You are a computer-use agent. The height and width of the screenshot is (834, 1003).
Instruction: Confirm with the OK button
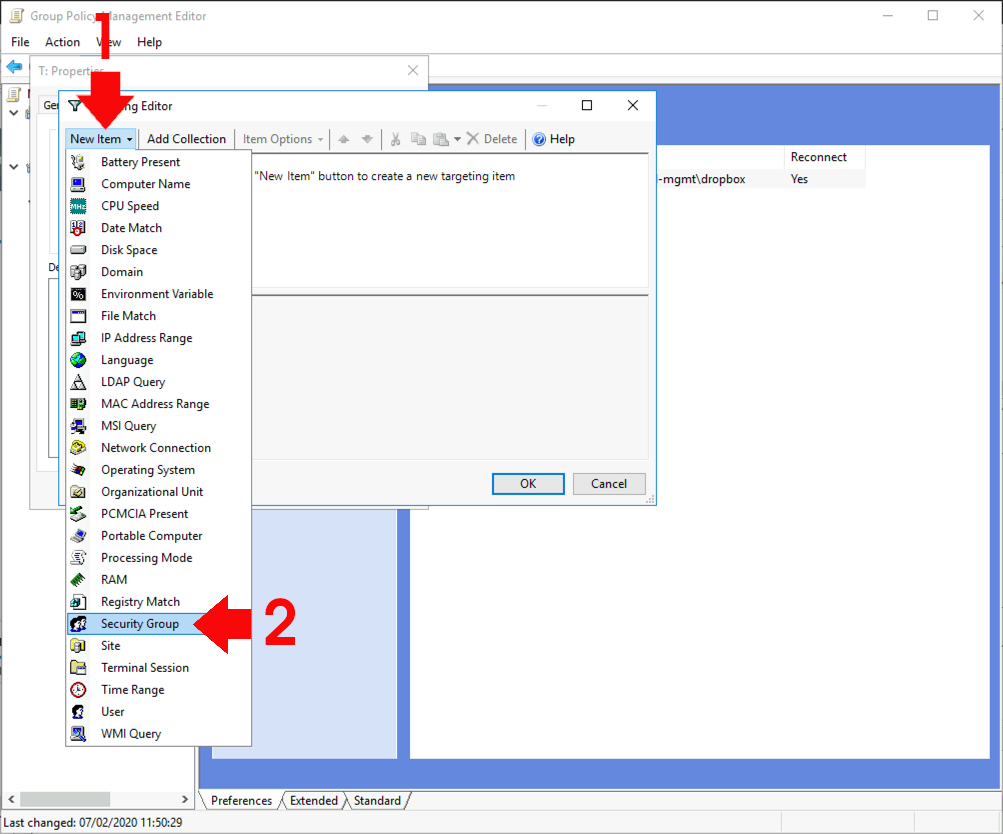tap(527, 483)
